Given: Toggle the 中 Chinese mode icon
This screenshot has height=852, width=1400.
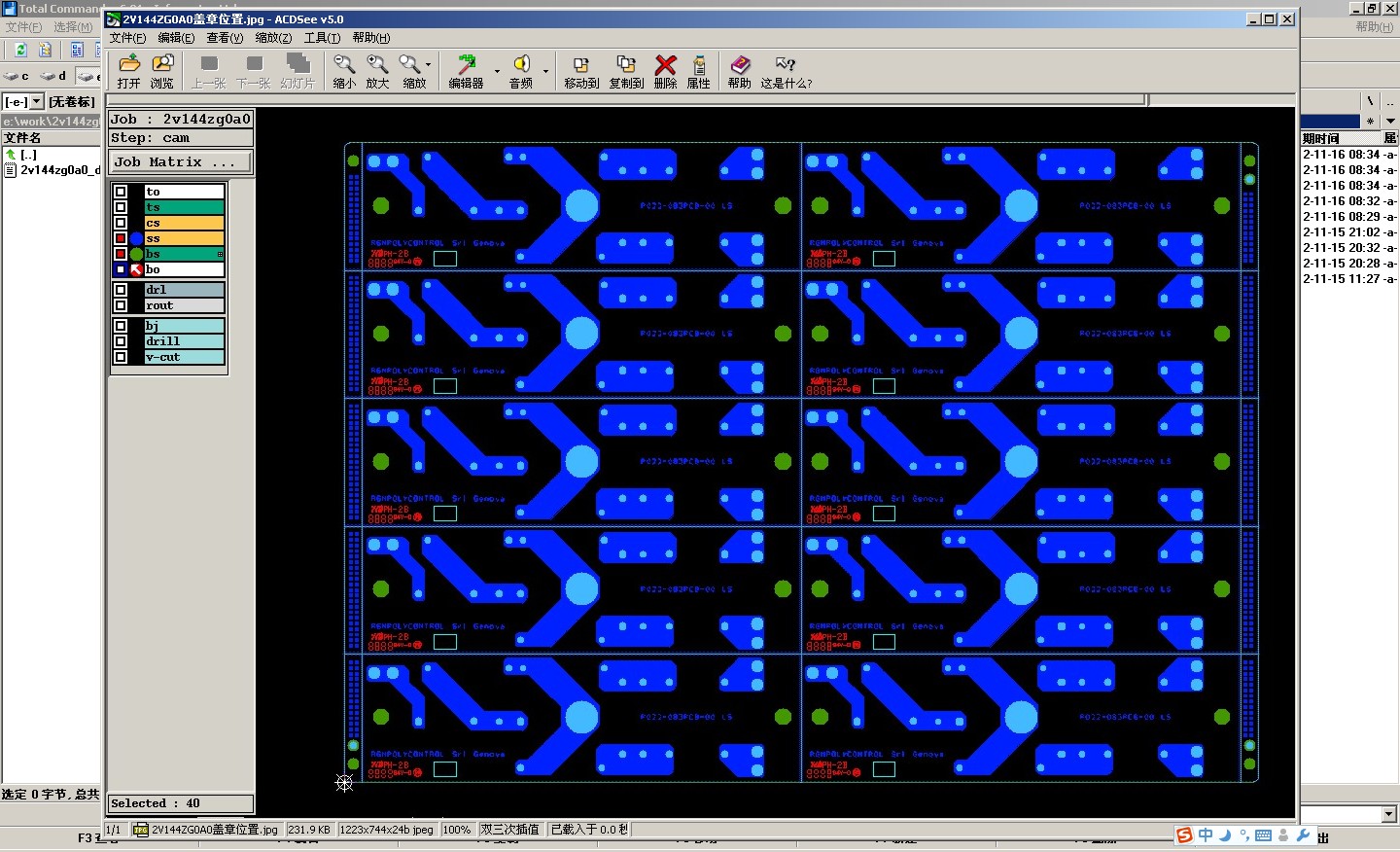Looking at the screenshot, I should pyautogui.click(x=1206, y=835).
